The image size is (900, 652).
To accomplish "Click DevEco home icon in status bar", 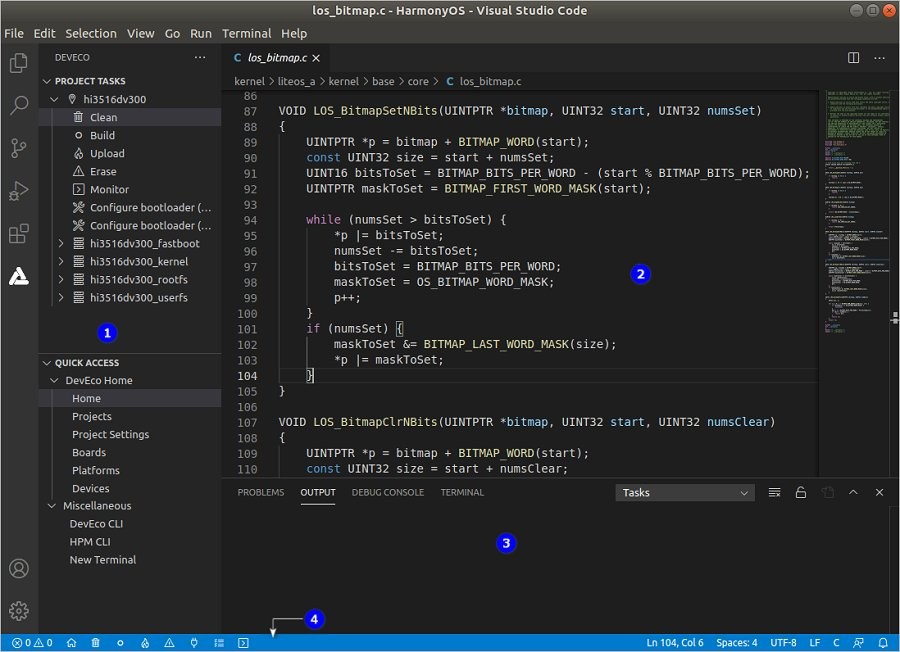I will click(71, 643).
